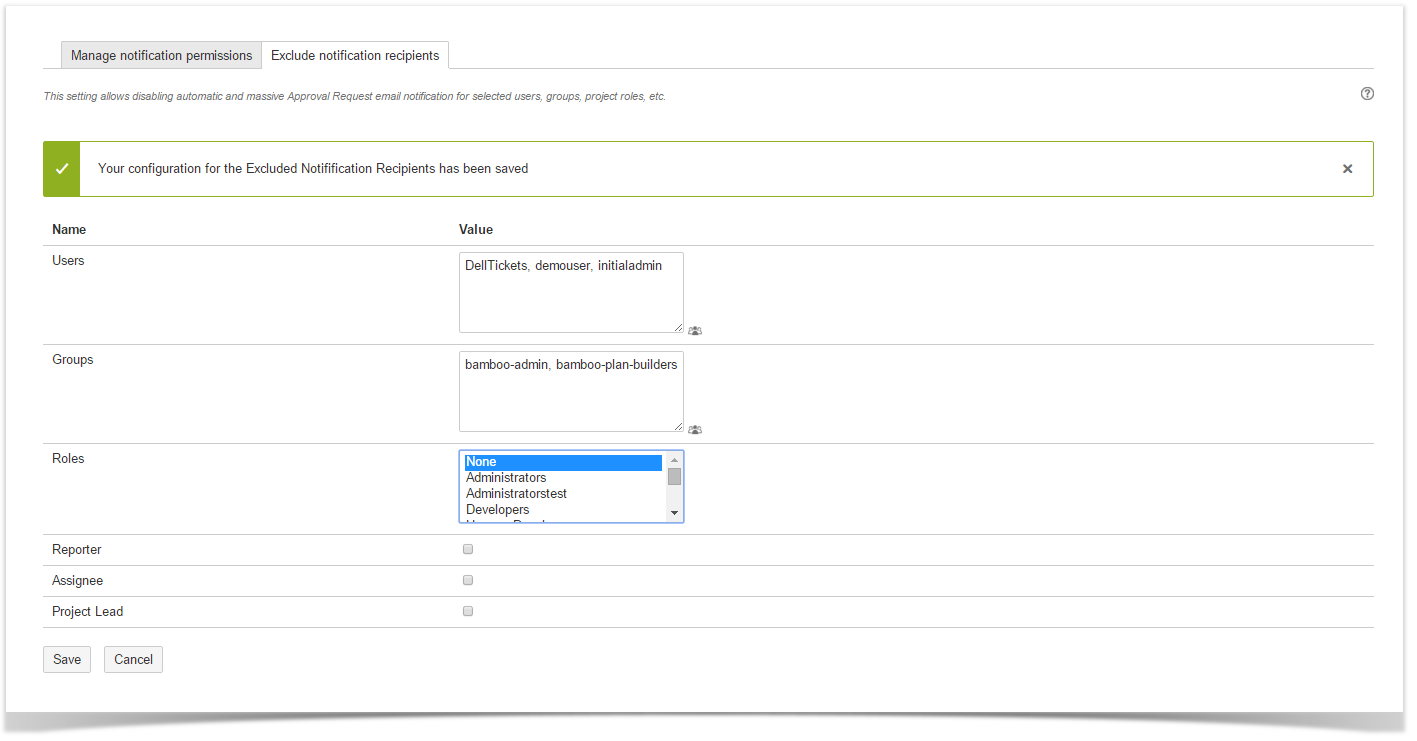
Task: Tick the Assignee checkbox
Action: [x=468, y=580]
